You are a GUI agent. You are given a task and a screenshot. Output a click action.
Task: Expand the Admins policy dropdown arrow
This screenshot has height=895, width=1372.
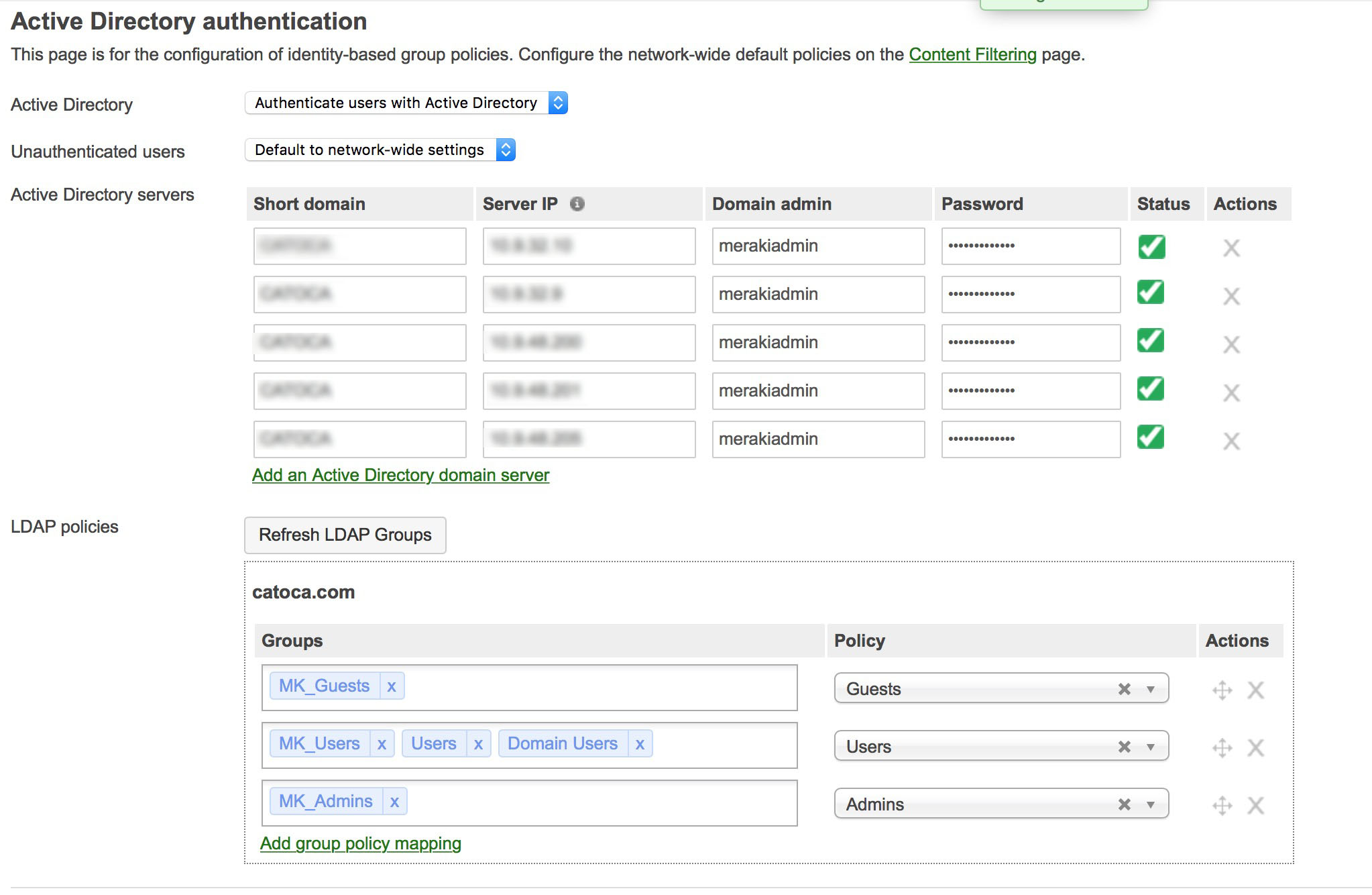click(x=1151, y=804)
